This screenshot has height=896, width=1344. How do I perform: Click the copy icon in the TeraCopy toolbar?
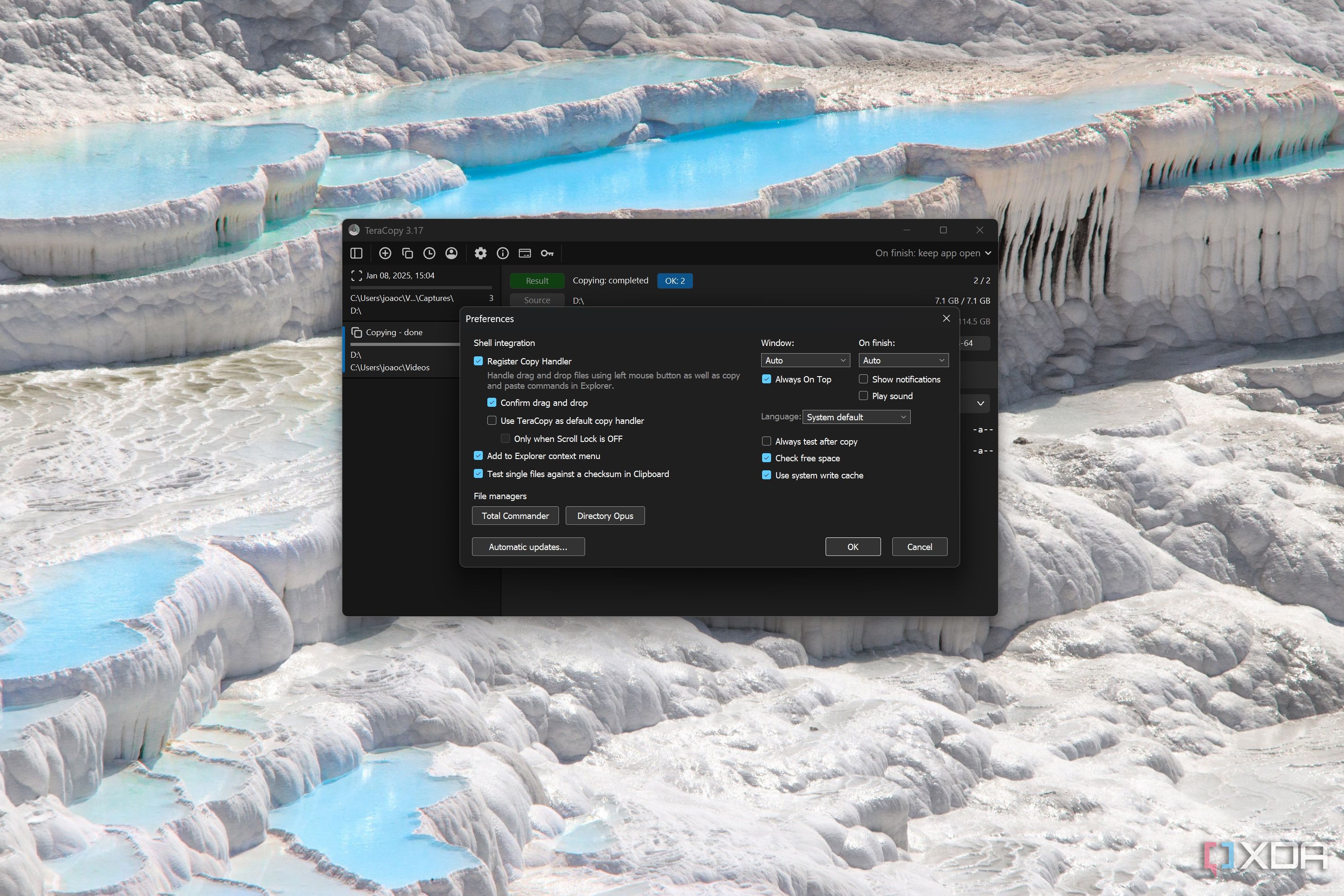coord(407,253)
